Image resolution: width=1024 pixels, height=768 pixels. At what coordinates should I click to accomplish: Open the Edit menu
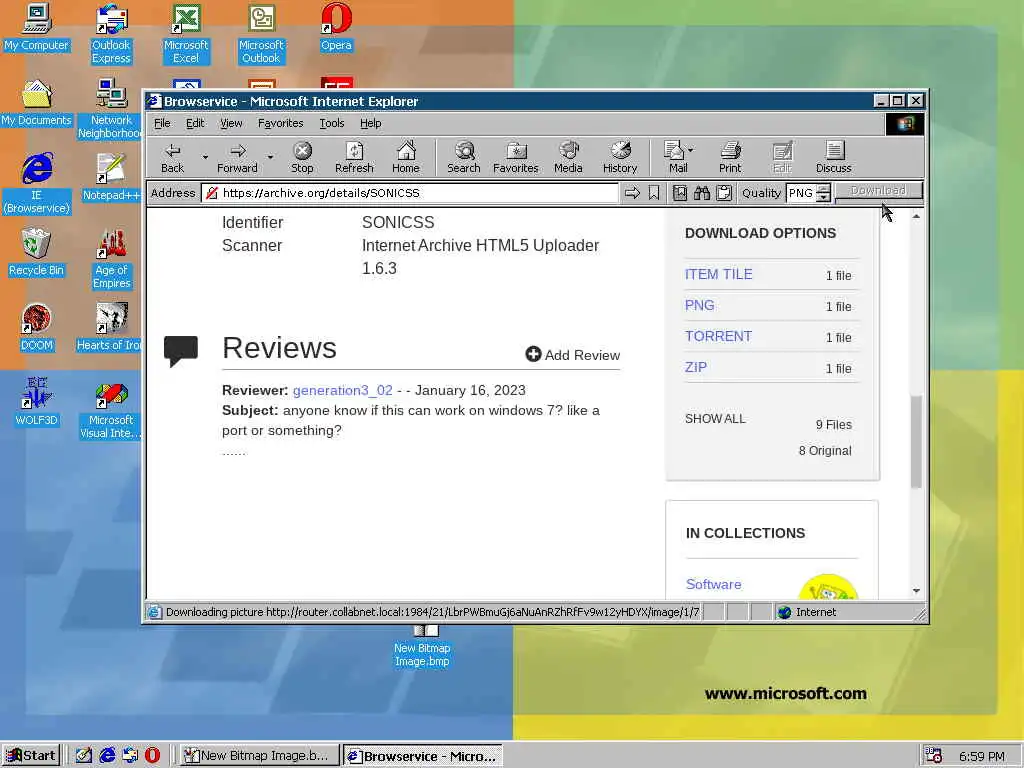(x=195, y=123)
